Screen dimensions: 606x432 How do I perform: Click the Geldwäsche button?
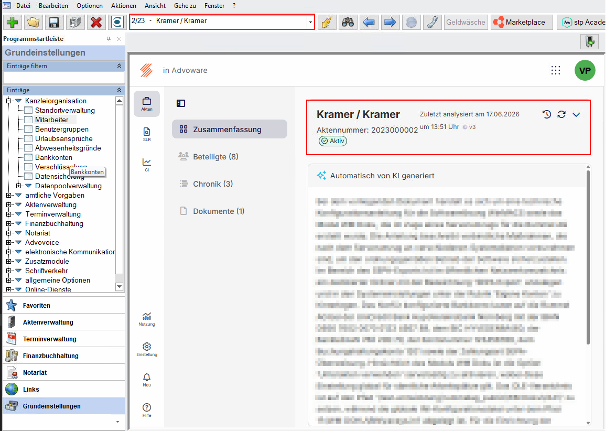tap(466, 22)
